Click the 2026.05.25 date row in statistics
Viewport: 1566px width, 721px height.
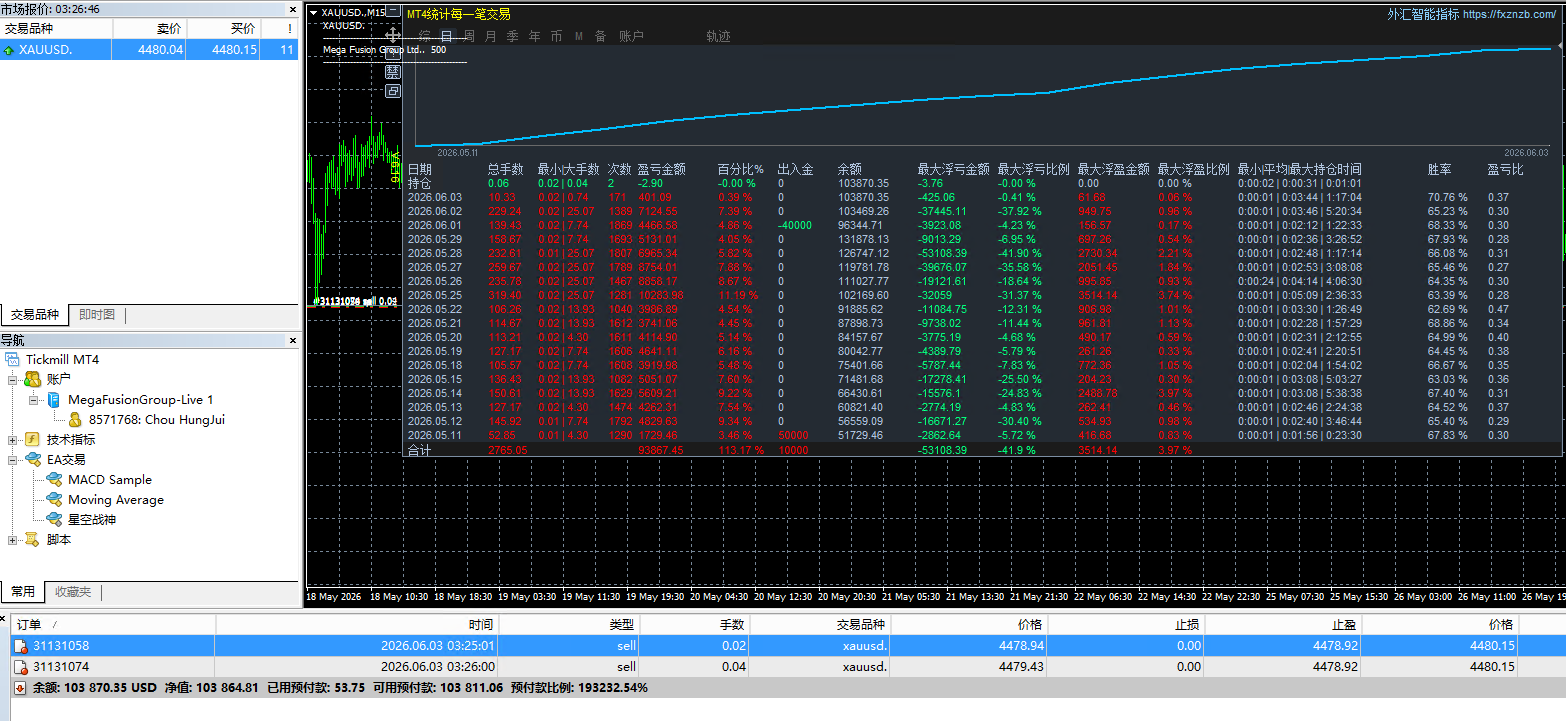435,295
